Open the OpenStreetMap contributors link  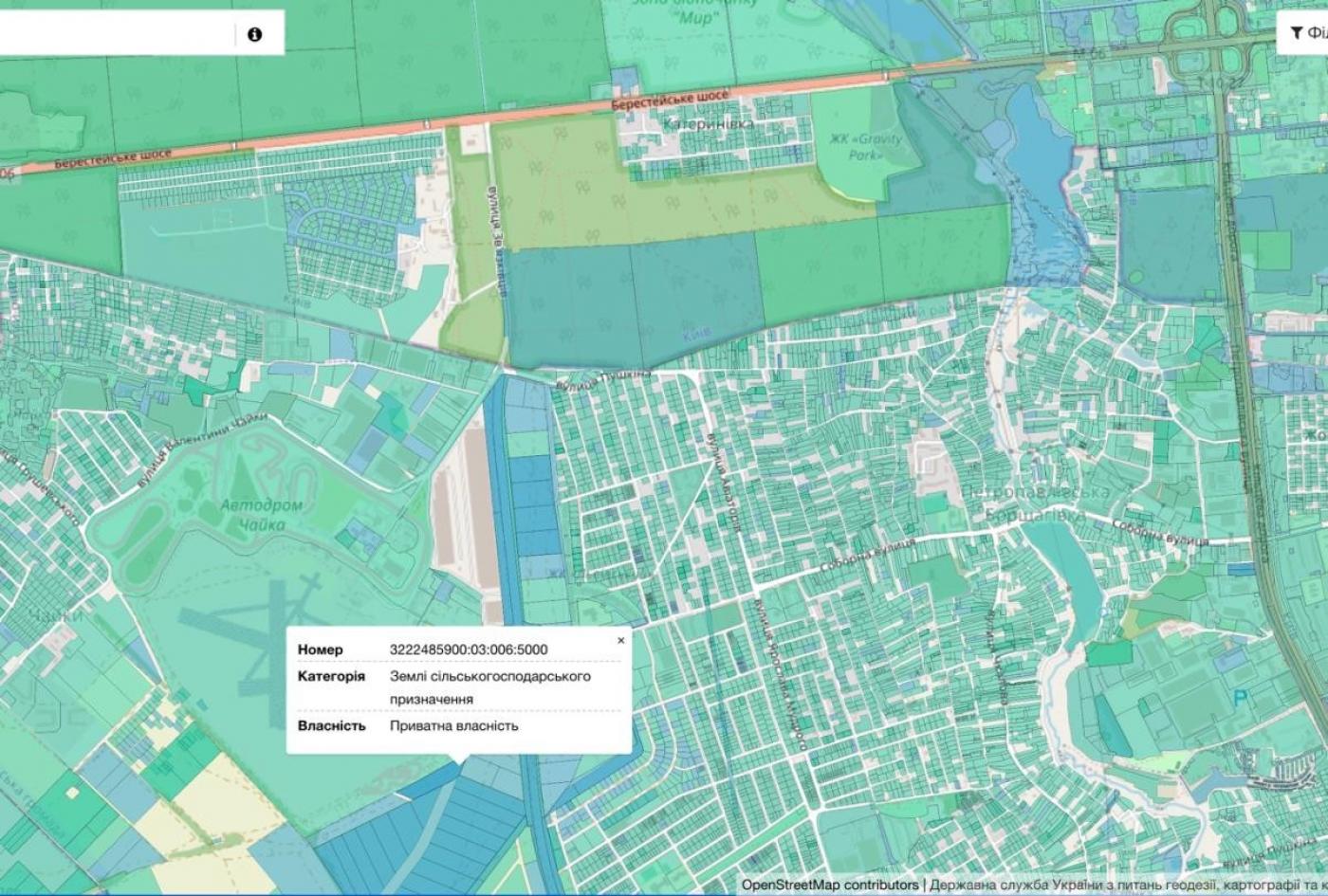tap(830, 885)
